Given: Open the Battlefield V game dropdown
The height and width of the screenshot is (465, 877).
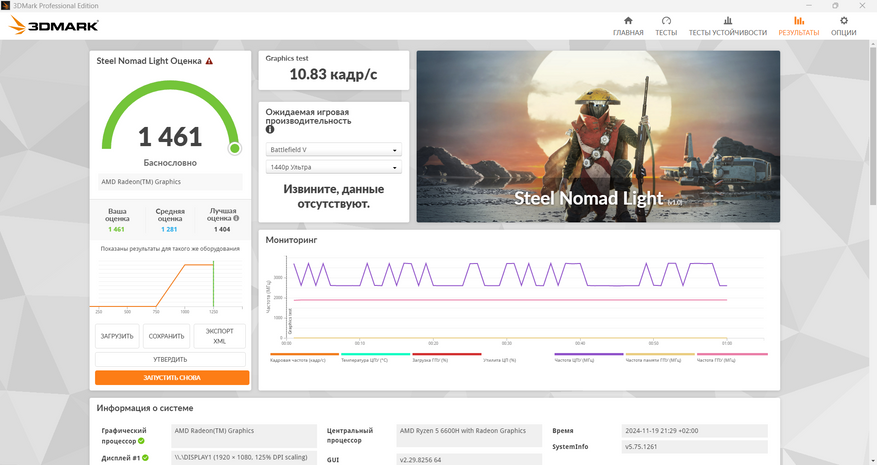Looking at the screenshot, I should [333, 150].
